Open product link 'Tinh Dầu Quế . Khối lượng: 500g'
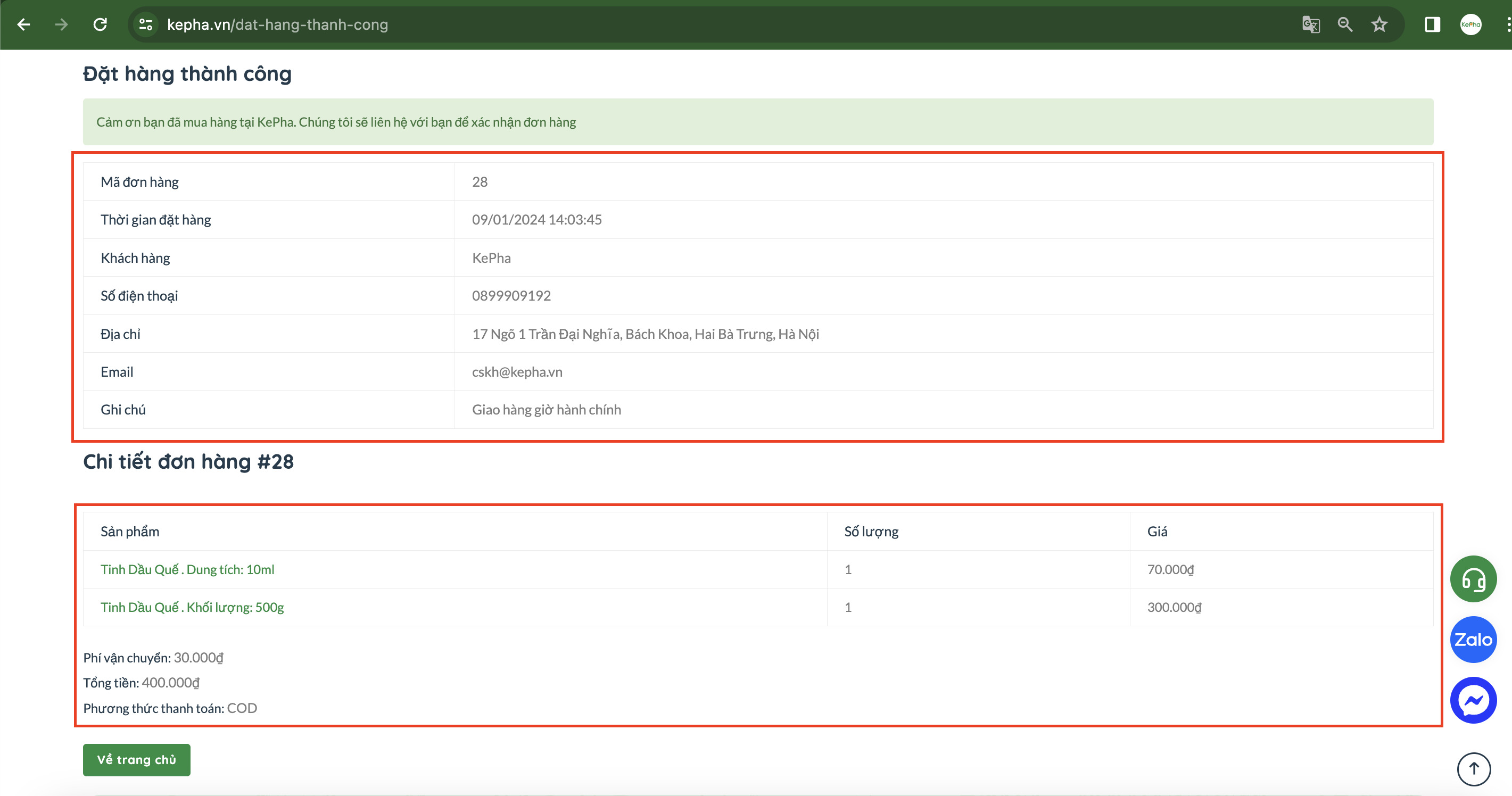Image resolution: width=1512 pixels, height=796 pixels. tap(192, 607)
